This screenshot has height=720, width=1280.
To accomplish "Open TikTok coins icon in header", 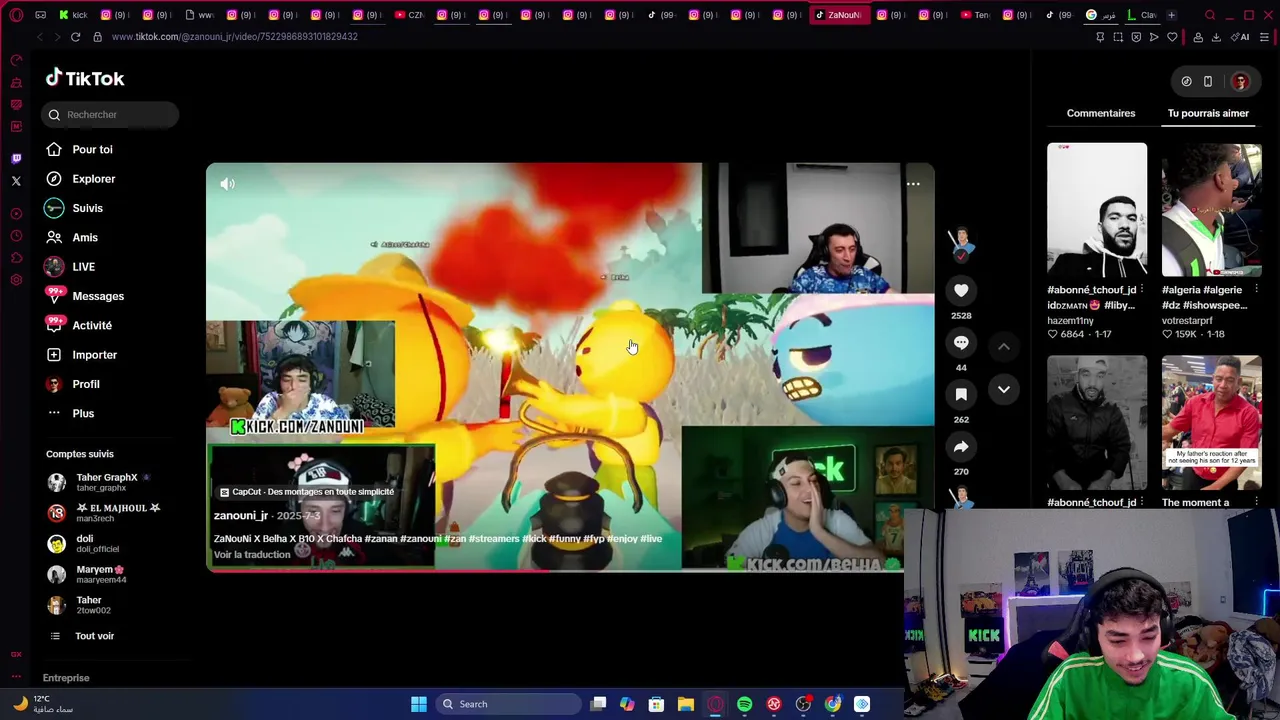I will (x=1186, y=82).
